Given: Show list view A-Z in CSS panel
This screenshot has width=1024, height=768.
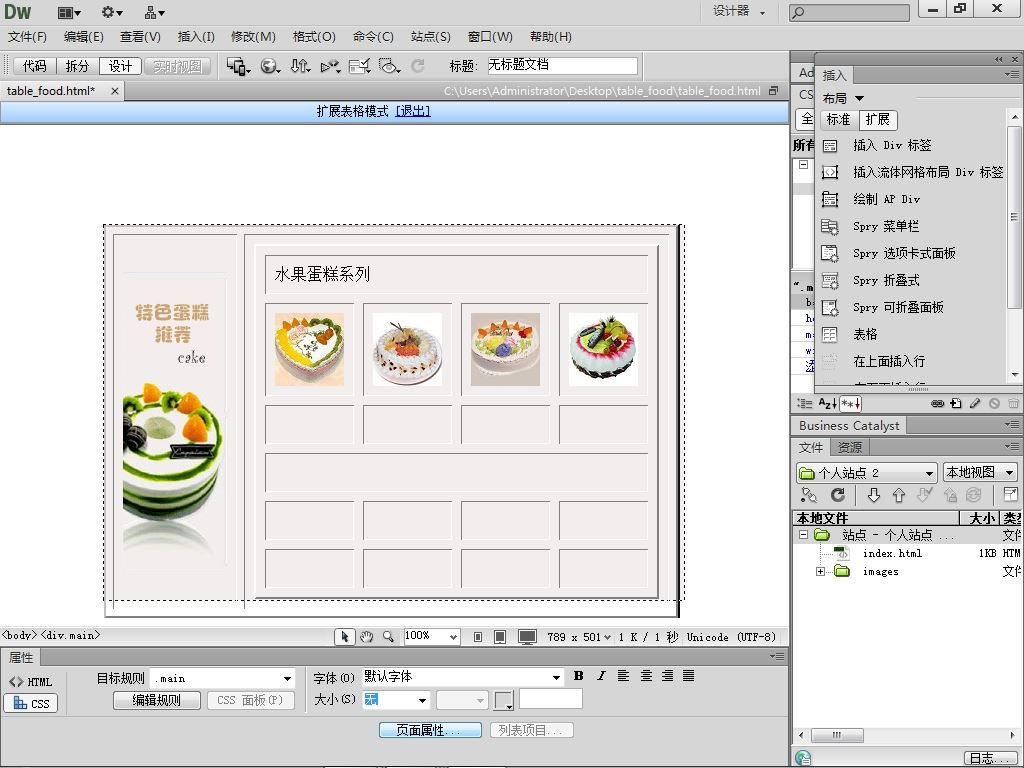Looking at the screenshot, I should pos(827,404).
